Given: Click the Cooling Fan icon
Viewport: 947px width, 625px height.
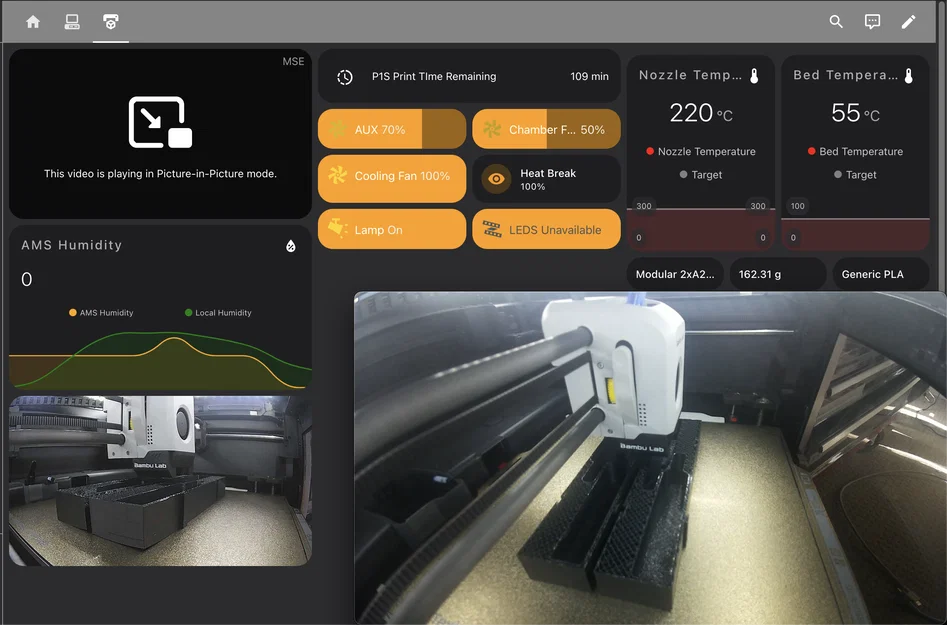Looking at the screenshot, I should (337, 176).
